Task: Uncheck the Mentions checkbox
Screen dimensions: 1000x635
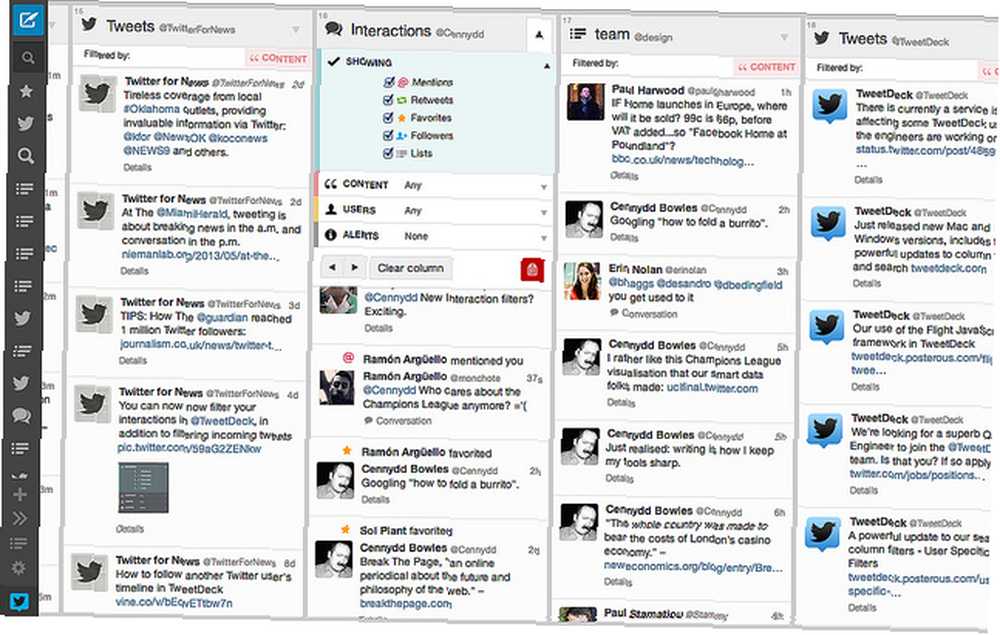Action: tap(388, 82)
